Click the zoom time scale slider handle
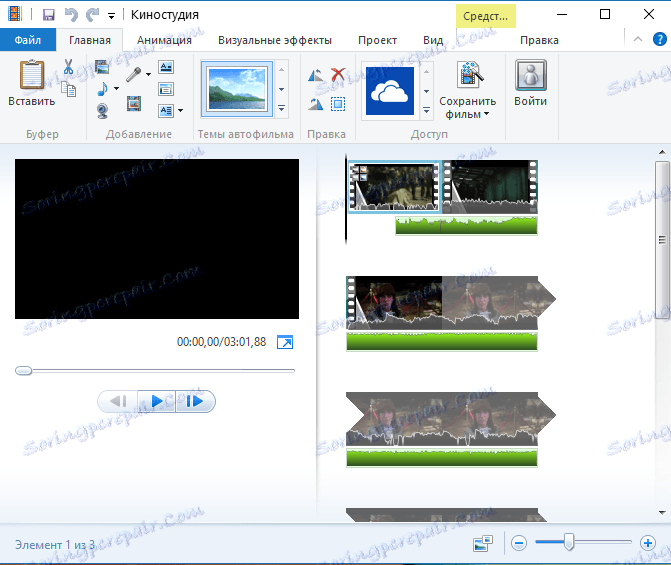 (x=569, y=542)
